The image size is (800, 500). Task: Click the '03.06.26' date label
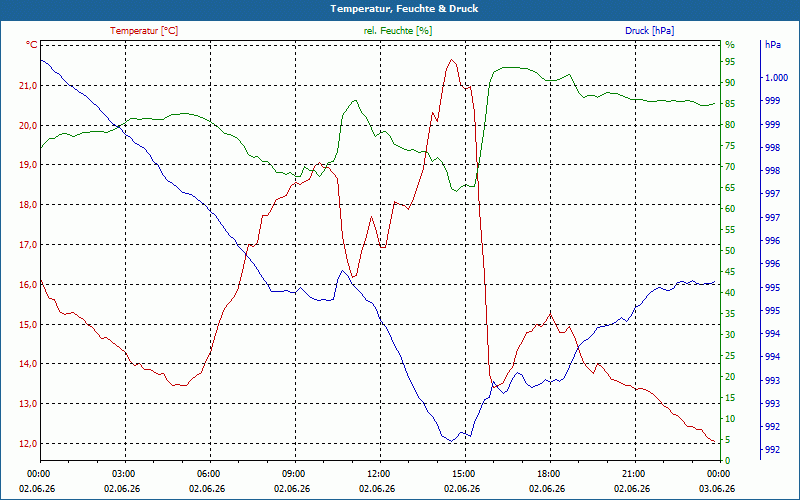[x=717, y=489]
